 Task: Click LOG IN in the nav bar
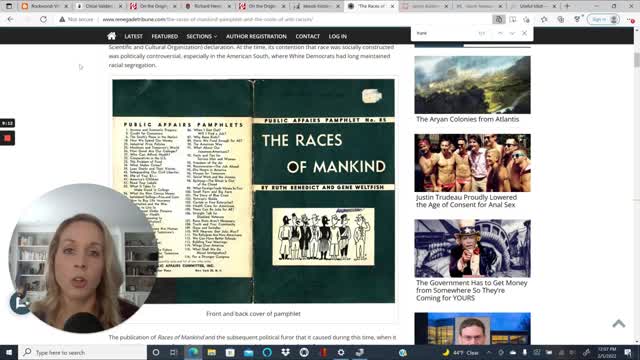338,36
